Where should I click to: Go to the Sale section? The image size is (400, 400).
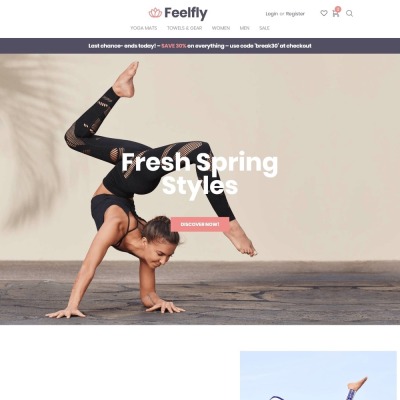coord(264,28)
